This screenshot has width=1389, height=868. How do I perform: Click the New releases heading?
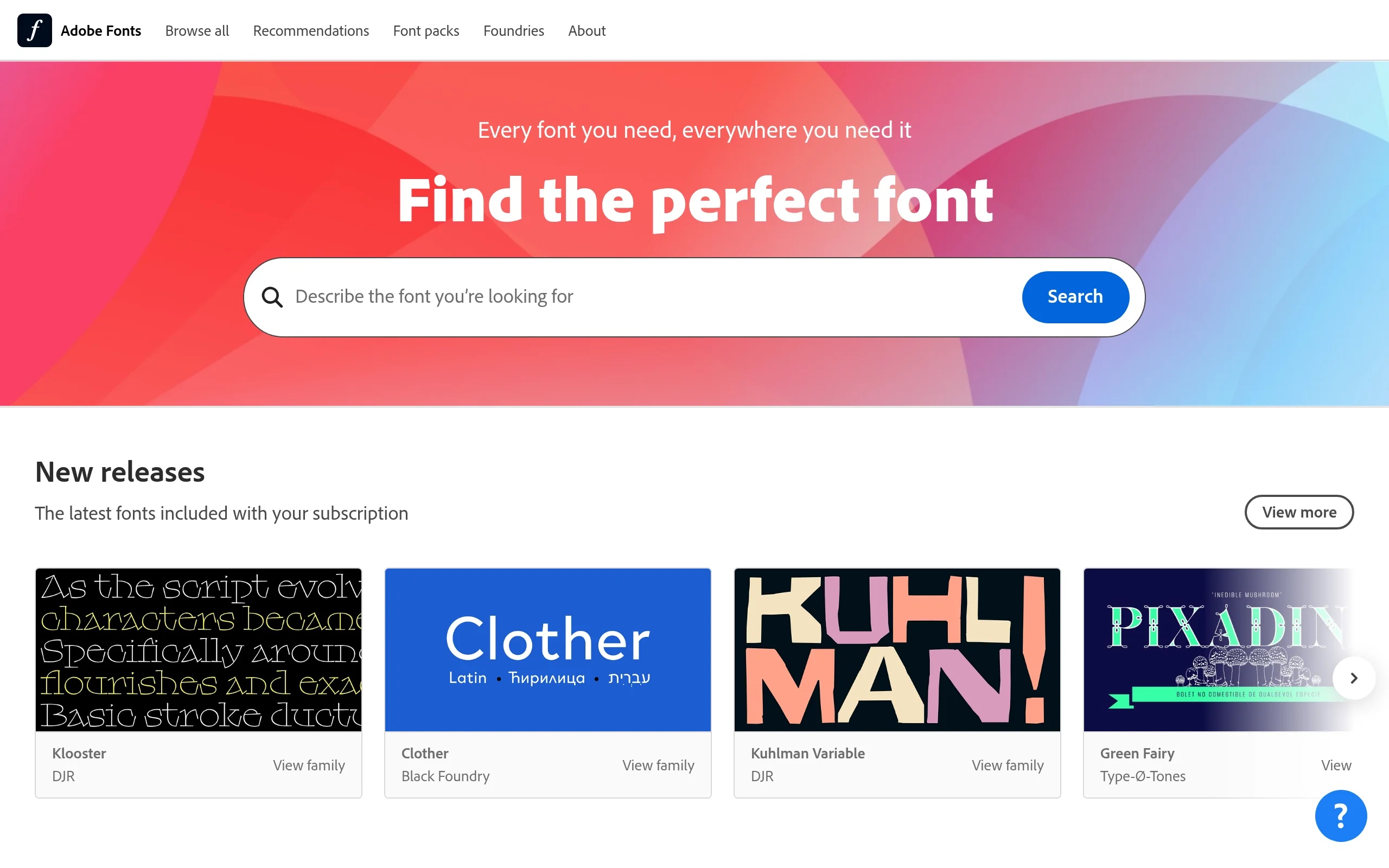pos(120,472)
